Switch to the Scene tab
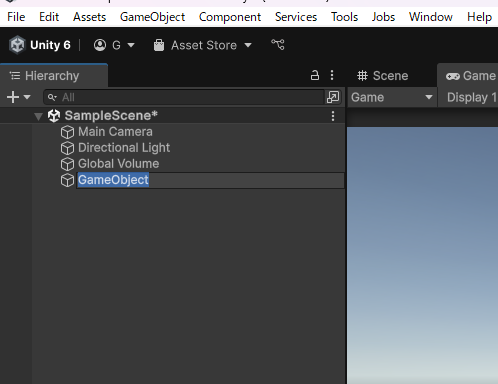Viewport: 498px width, 384px height. 382,76
